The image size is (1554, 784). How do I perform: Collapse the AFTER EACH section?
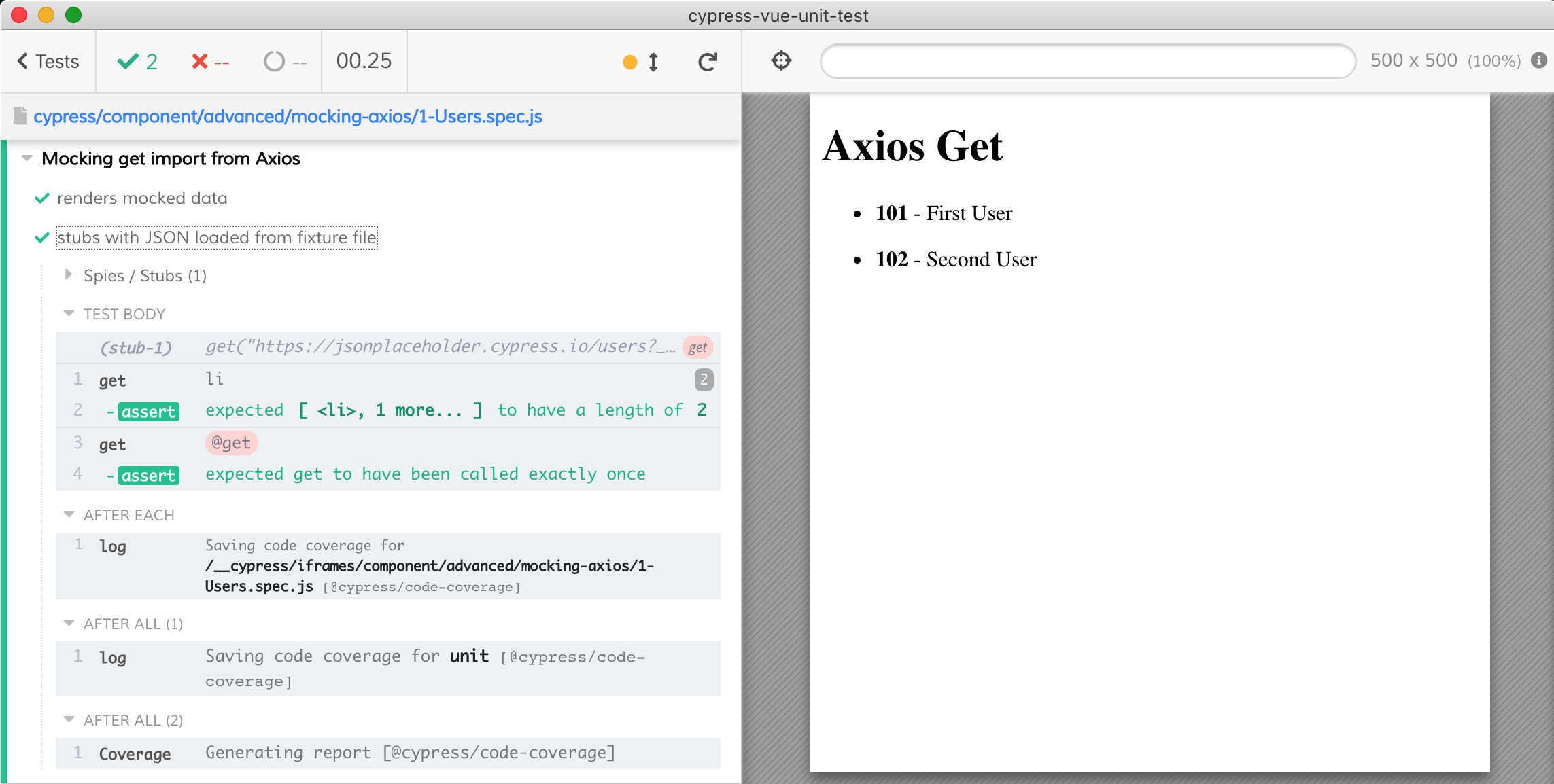69,514
